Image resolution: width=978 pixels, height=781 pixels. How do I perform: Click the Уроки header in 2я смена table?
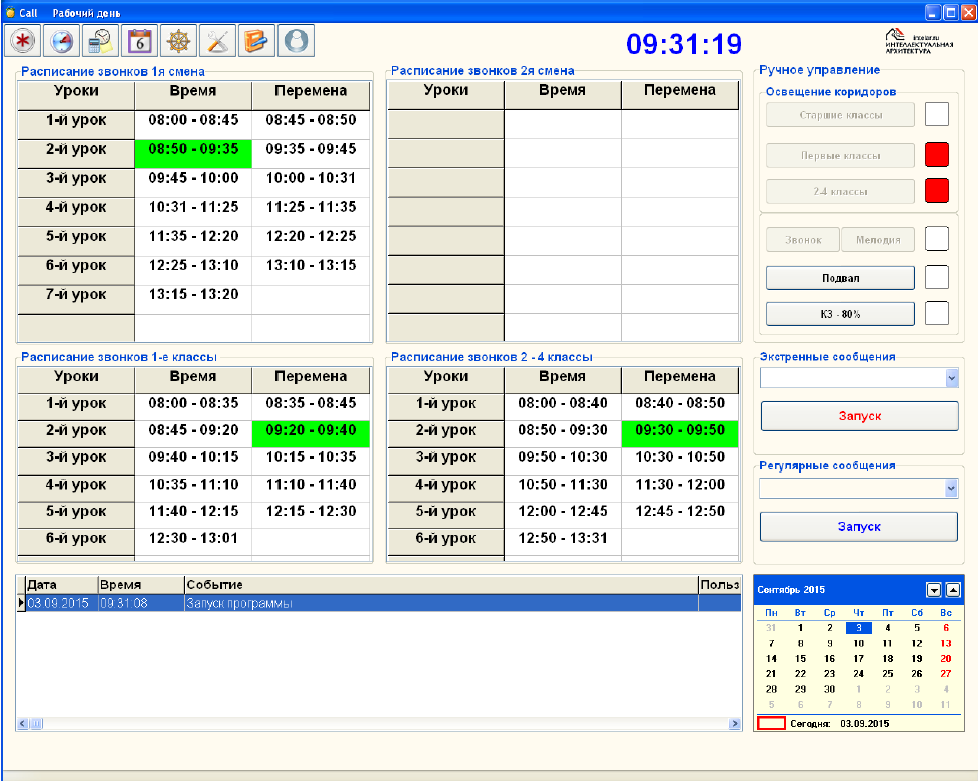tap(446, 95)
